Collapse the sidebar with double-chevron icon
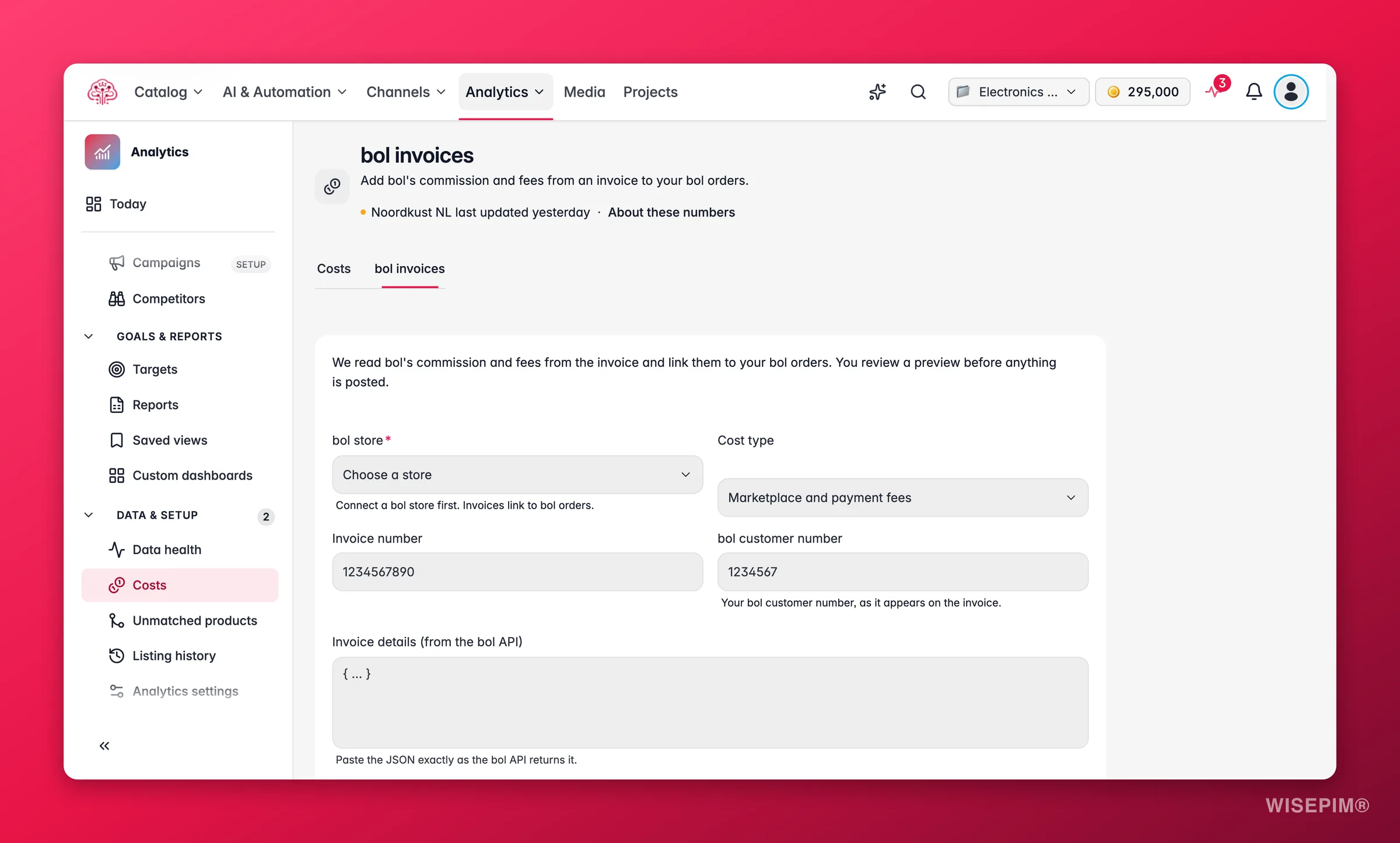This screenshot has width=1400, height=843. [x=104, y=746]
